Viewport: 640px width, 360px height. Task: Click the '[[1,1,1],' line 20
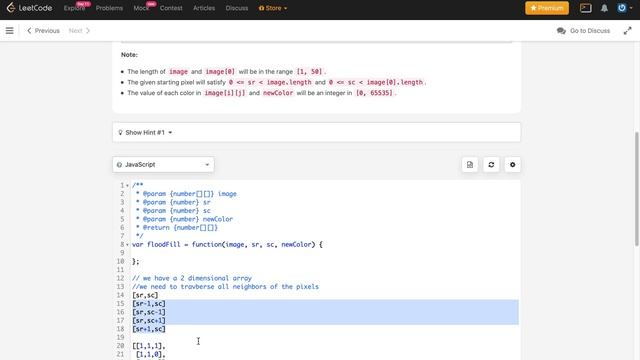pos(149,346)
